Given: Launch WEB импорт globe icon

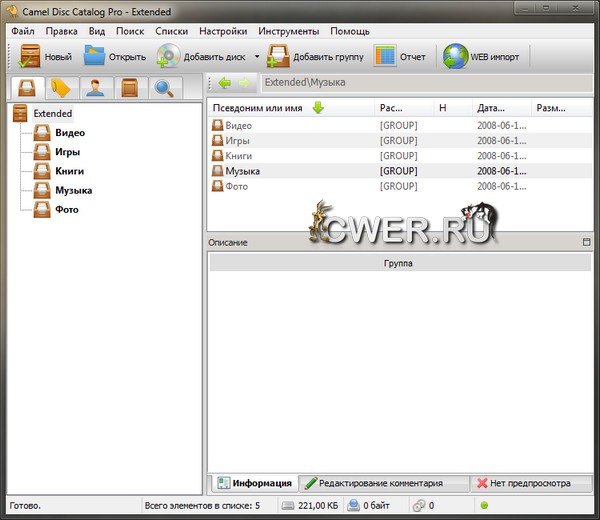Looking at the screenshot, I should (456, 56).
